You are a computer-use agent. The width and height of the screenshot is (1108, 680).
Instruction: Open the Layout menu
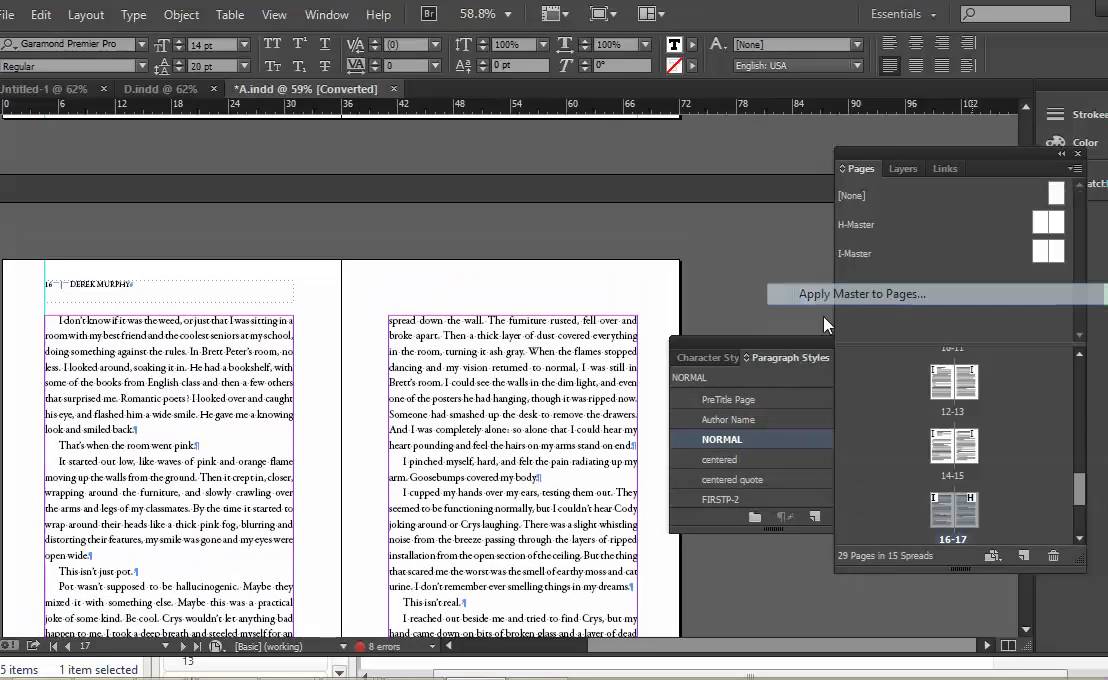point(85,14)
